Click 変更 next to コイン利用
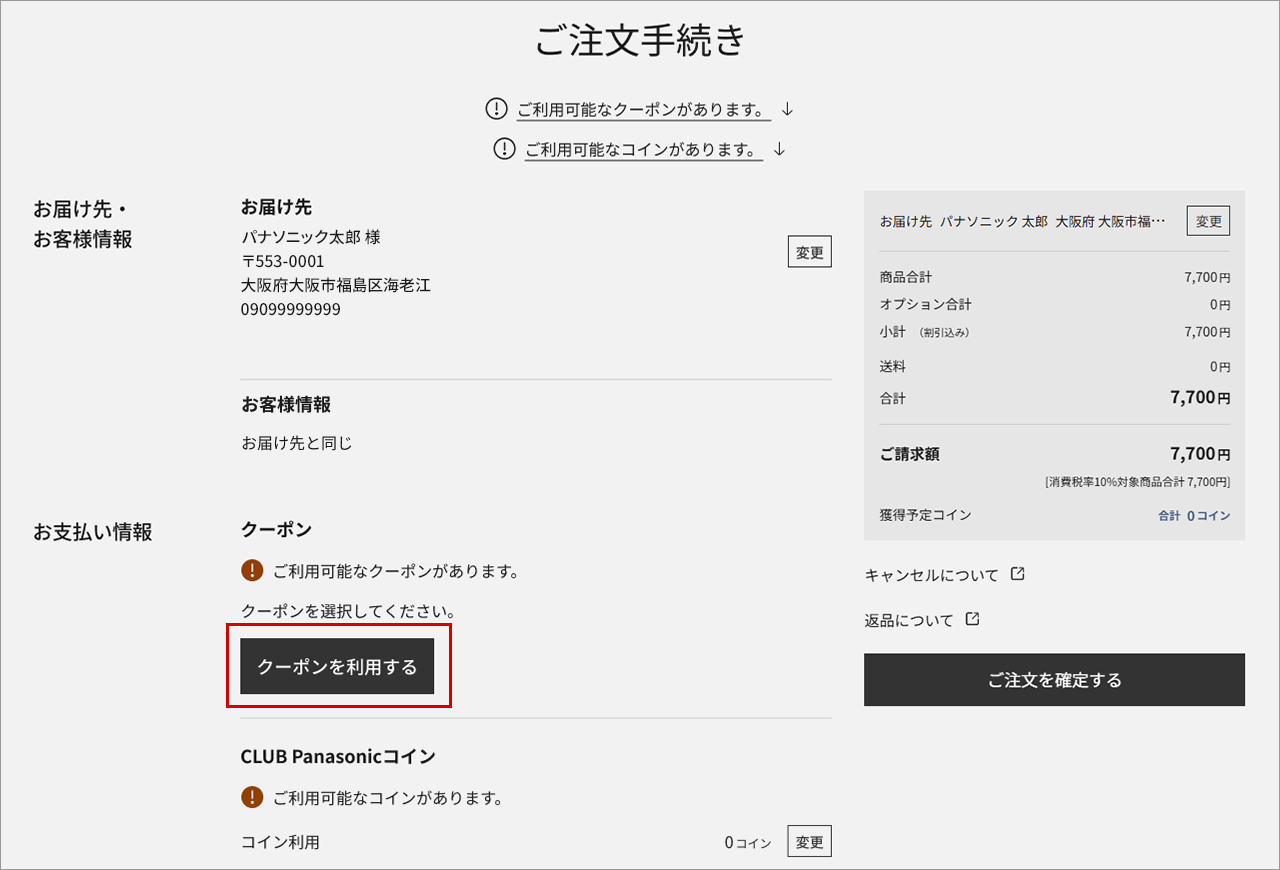 coord(808,841)
